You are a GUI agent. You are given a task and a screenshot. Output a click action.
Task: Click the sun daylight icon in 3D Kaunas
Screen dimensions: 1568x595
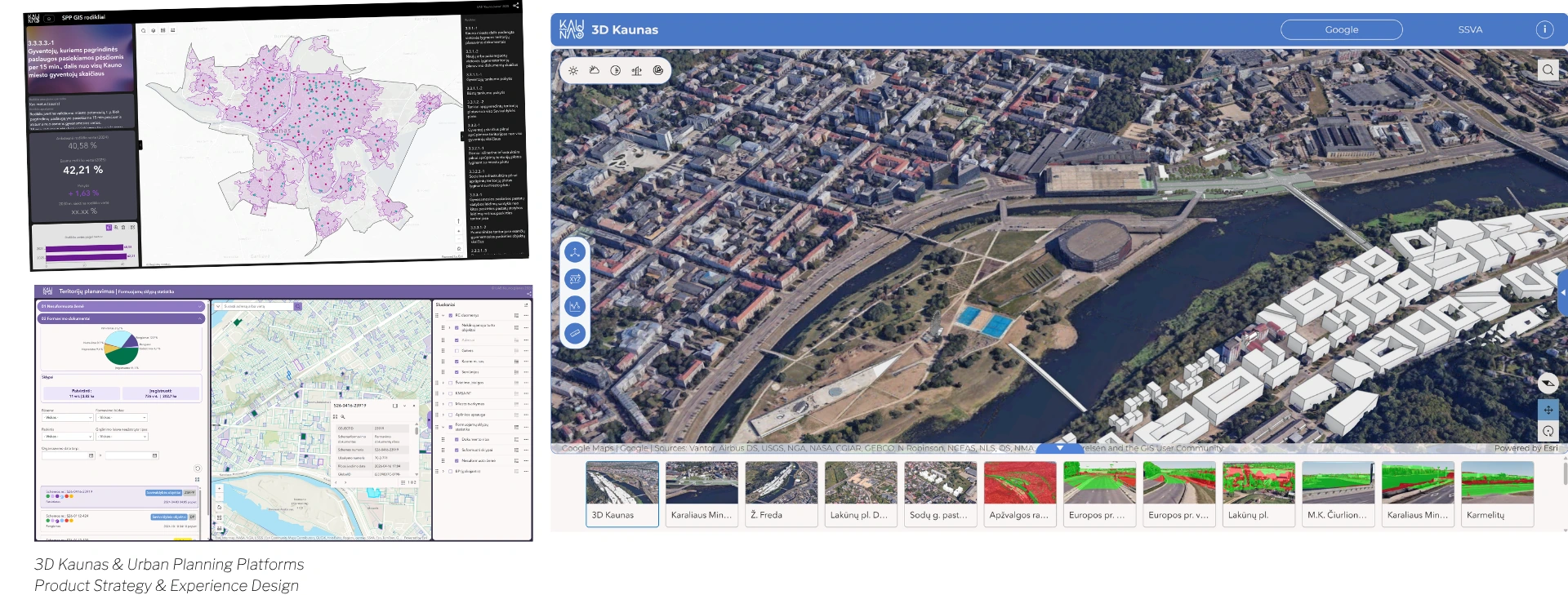click(573, 71)
